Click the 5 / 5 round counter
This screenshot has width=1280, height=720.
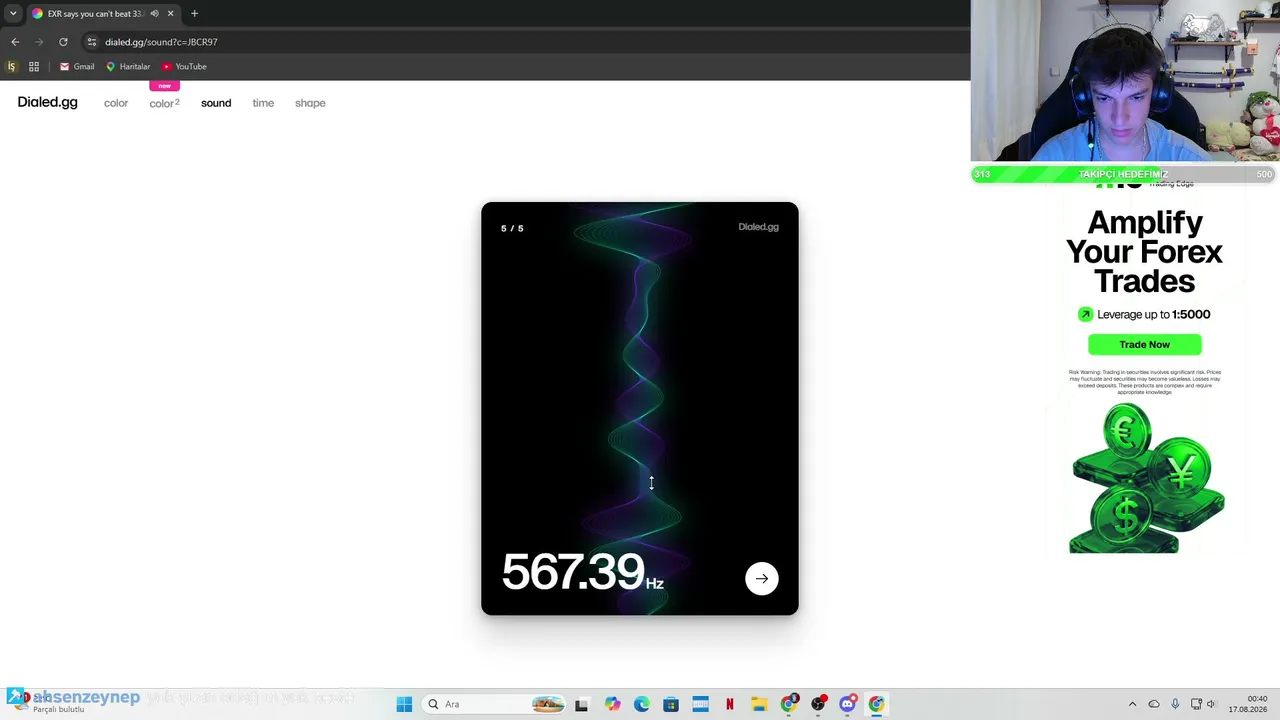(x=512, y=228)
